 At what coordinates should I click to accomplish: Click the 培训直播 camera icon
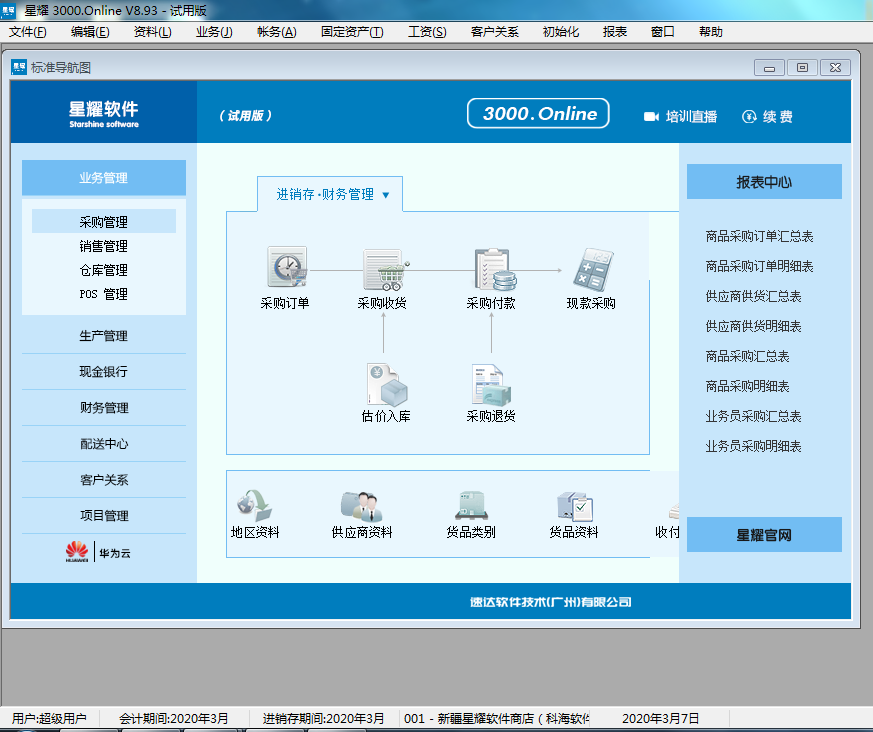651,116
